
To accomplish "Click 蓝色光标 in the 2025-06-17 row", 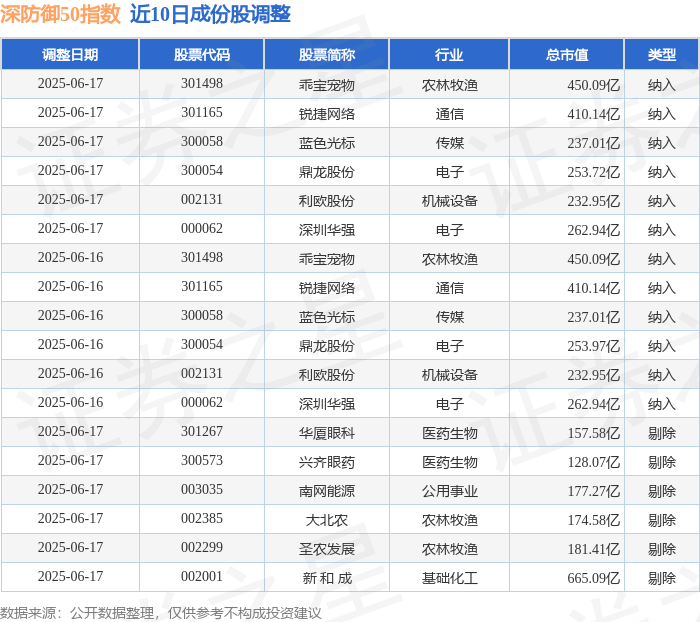I will pos(327,142).
